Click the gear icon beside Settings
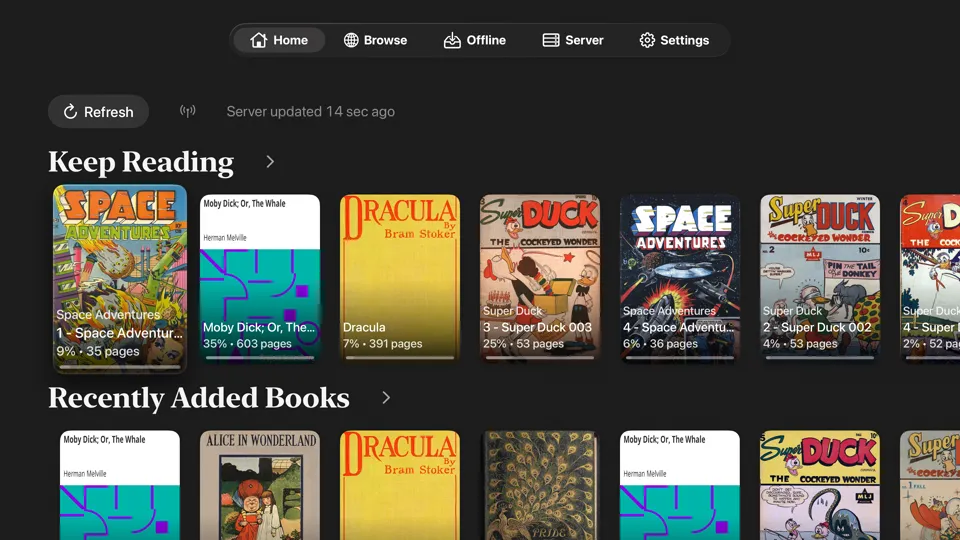Image resolution: width=960 pixels, height=540 pixels. (x=647, y=40)
